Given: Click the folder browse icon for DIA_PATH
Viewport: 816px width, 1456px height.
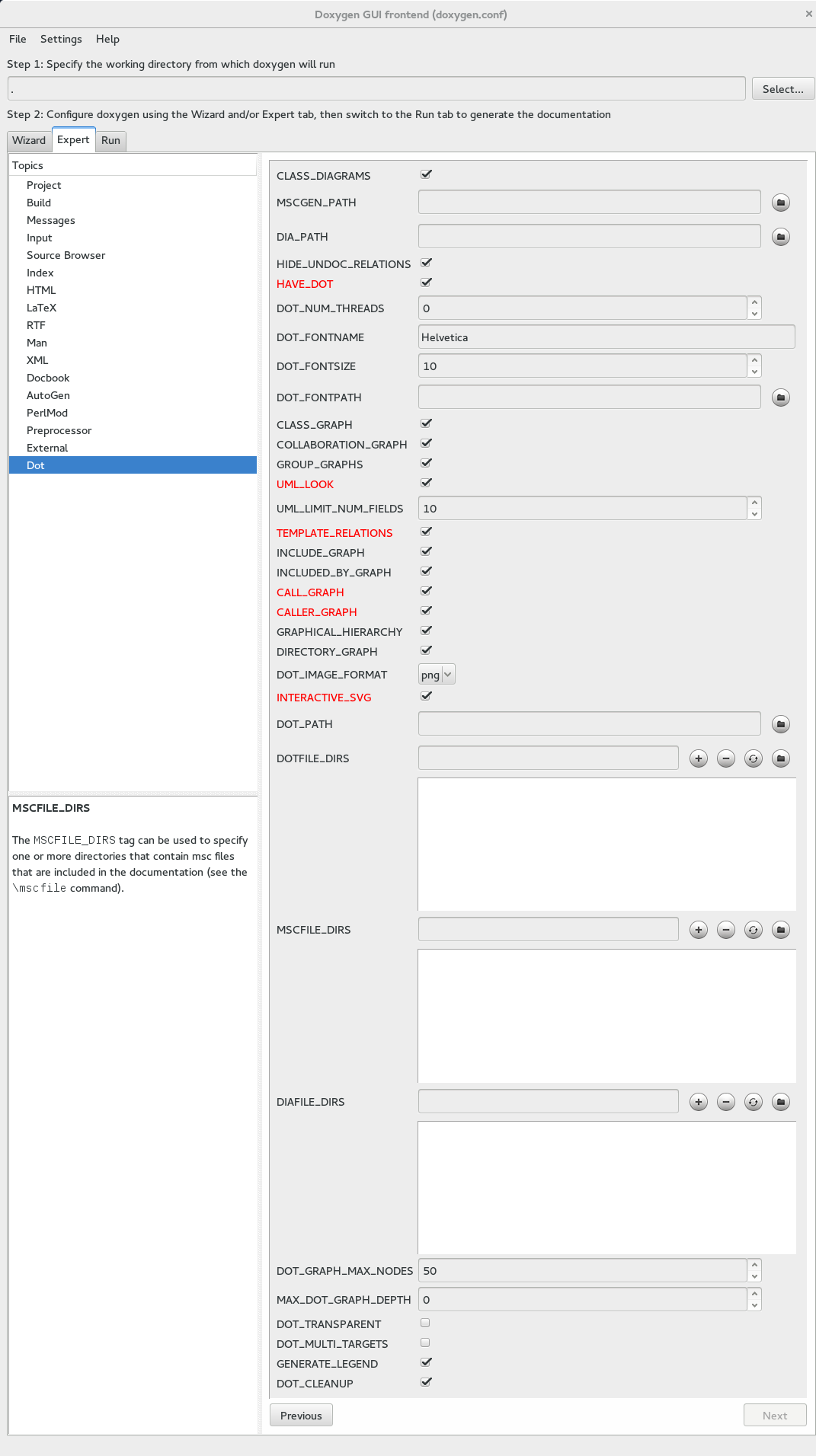Looking at the screenshot, I should (780, 237).
